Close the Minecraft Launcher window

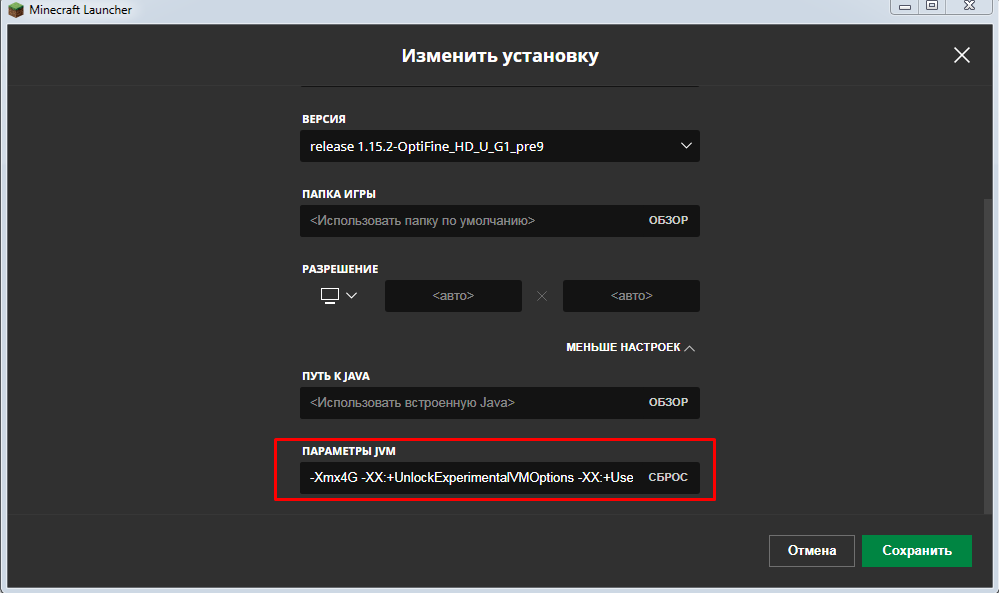(x=969, y=6)
